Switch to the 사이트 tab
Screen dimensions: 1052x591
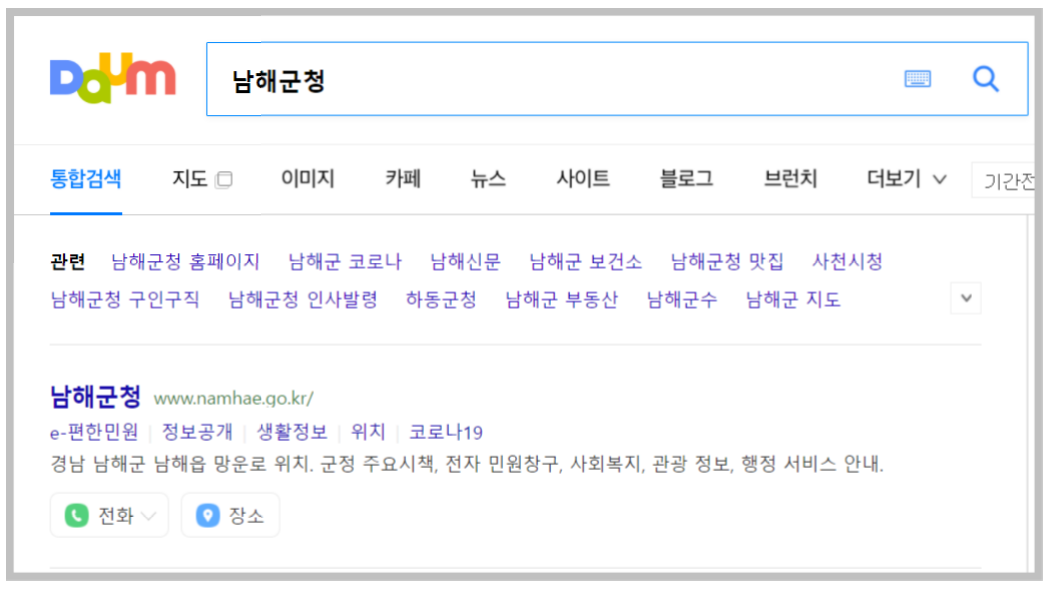pyautogui.click(x=582, y=178)
